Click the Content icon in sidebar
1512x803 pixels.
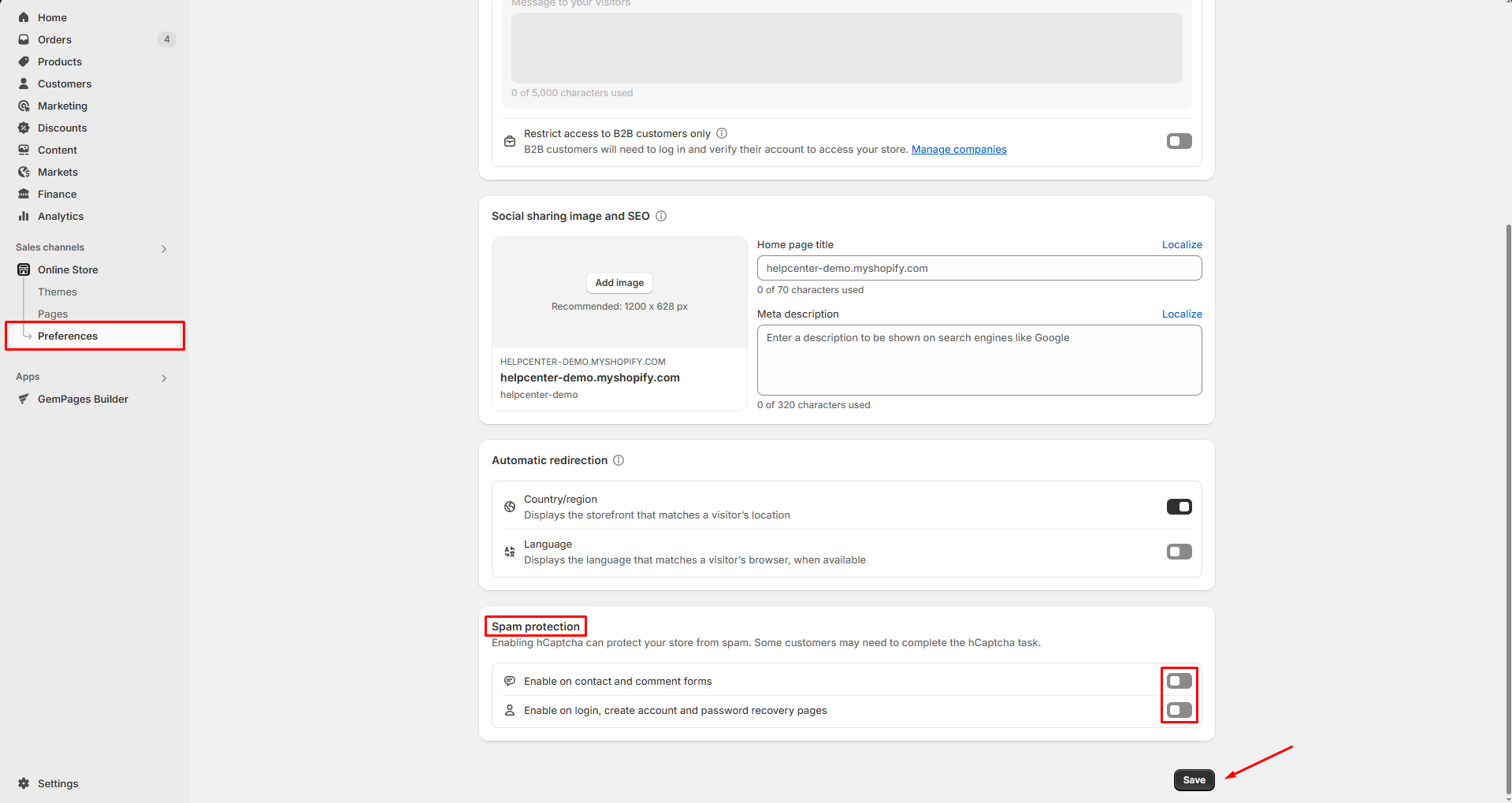pos(24,150)
